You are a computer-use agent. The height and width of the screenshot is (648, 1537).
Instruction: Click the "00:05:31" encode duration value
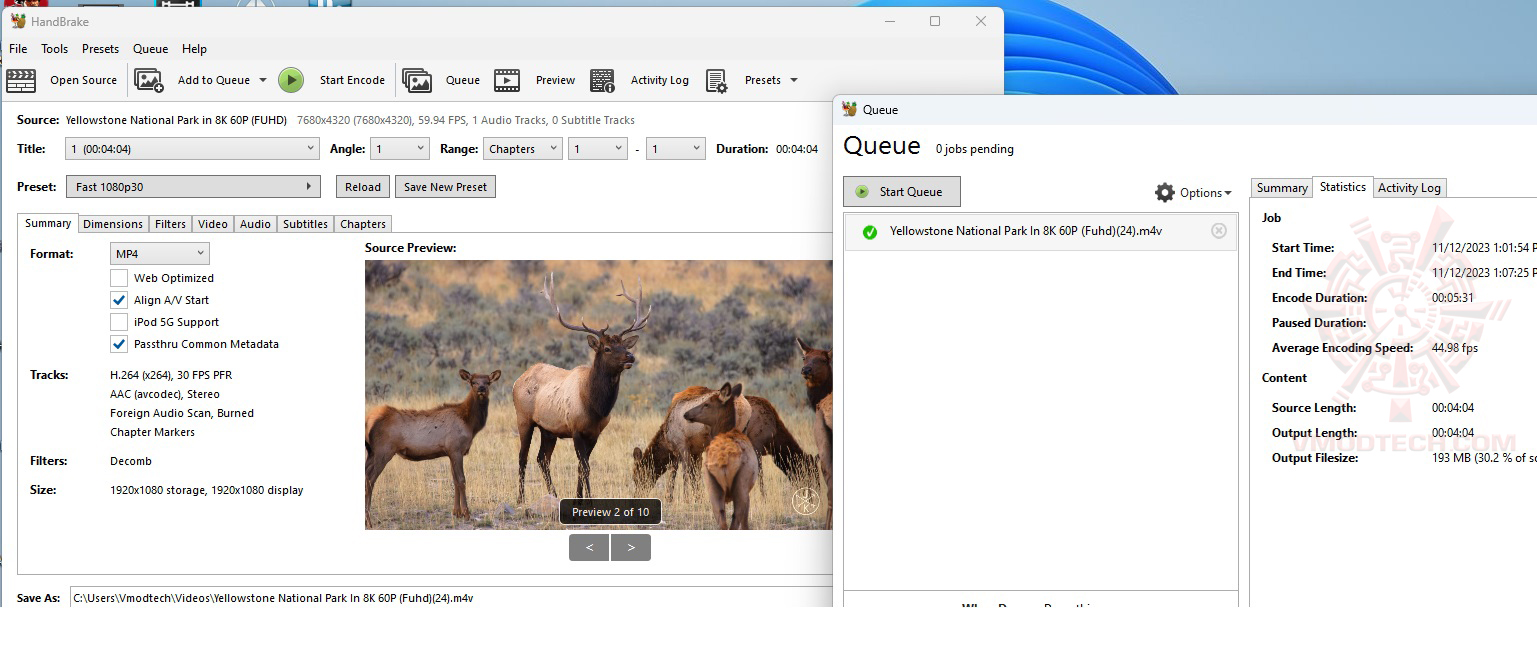(1455, 298)
